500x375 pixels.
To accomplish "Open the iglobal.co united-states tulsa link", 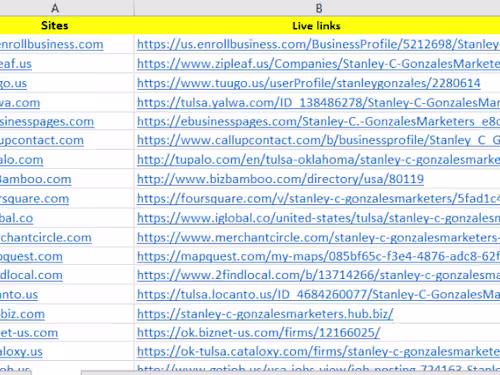I will (x=318, y=218).
